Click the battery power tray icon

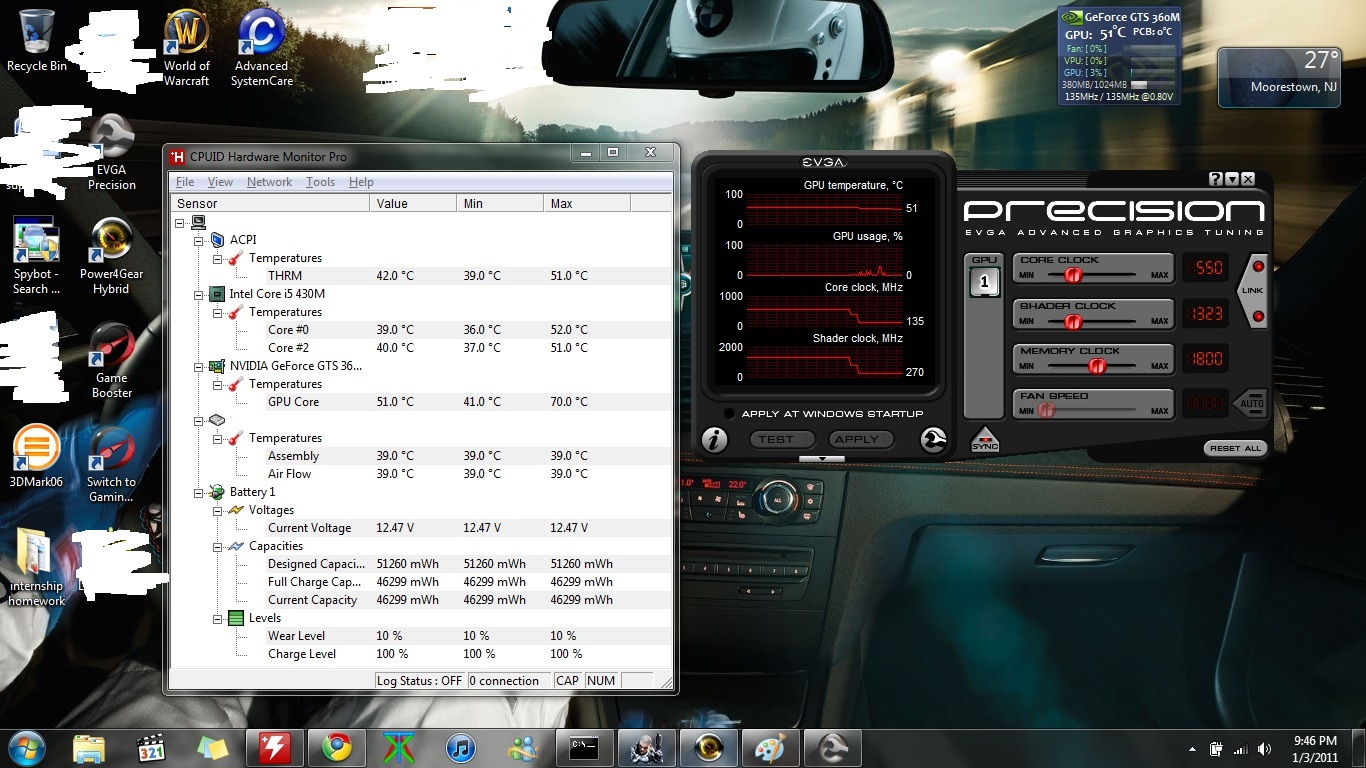[1217, 749]
